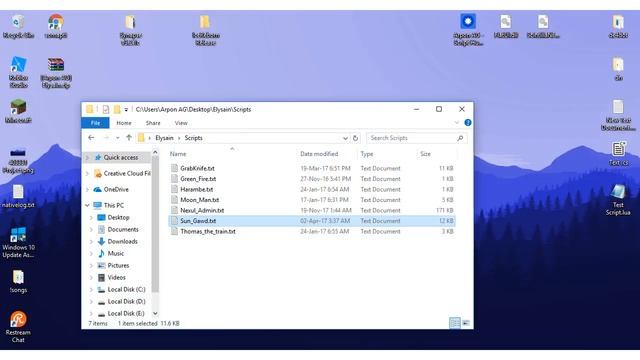This screenshot has height=360, width=640.
Task: Open Explorer Help question mark icon
Action: 468,122
